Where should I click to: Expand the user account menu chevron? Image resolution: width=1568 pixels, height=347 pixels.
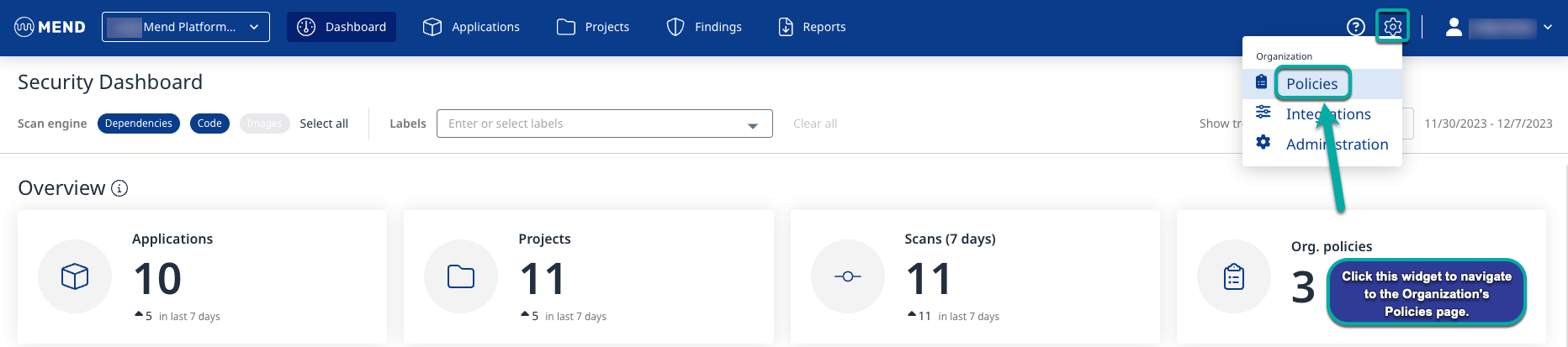coord(1547,27)
